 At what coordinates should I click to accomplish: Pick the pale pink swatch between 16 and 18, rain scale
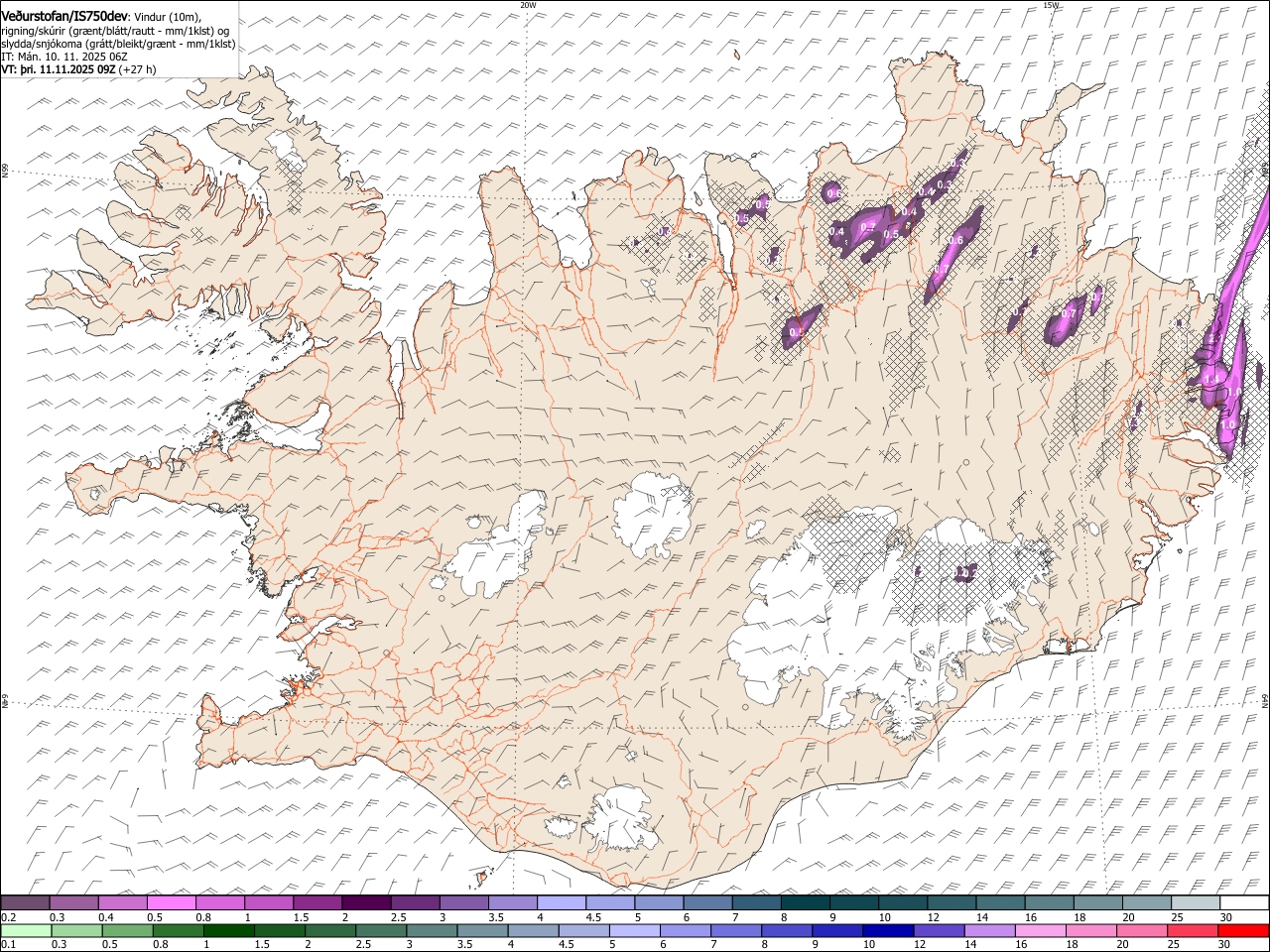(1039, 930)
